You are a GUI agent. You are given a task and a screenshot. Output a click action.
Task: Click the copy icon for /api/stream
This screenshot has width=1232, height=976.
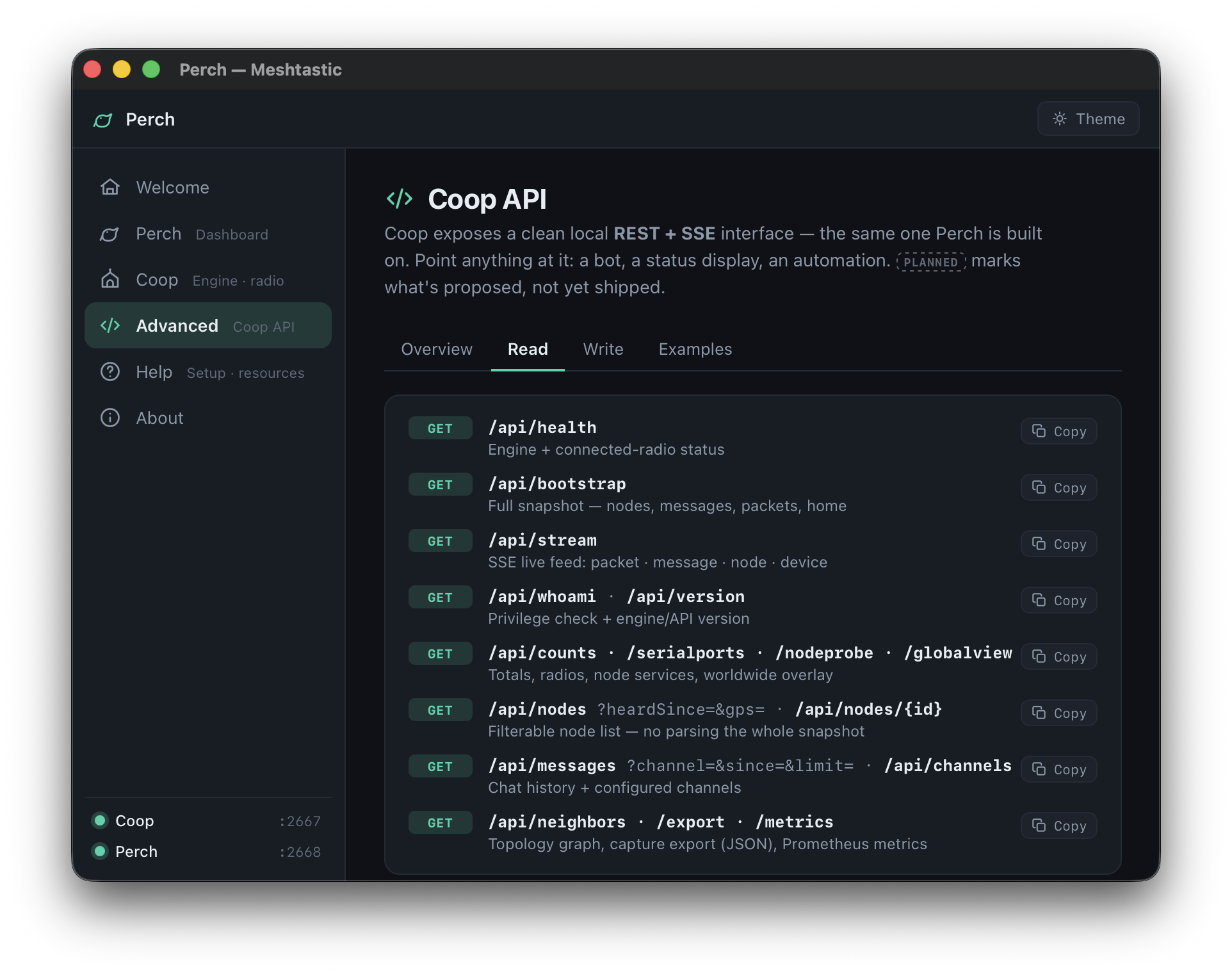(x=1039, y=544)
